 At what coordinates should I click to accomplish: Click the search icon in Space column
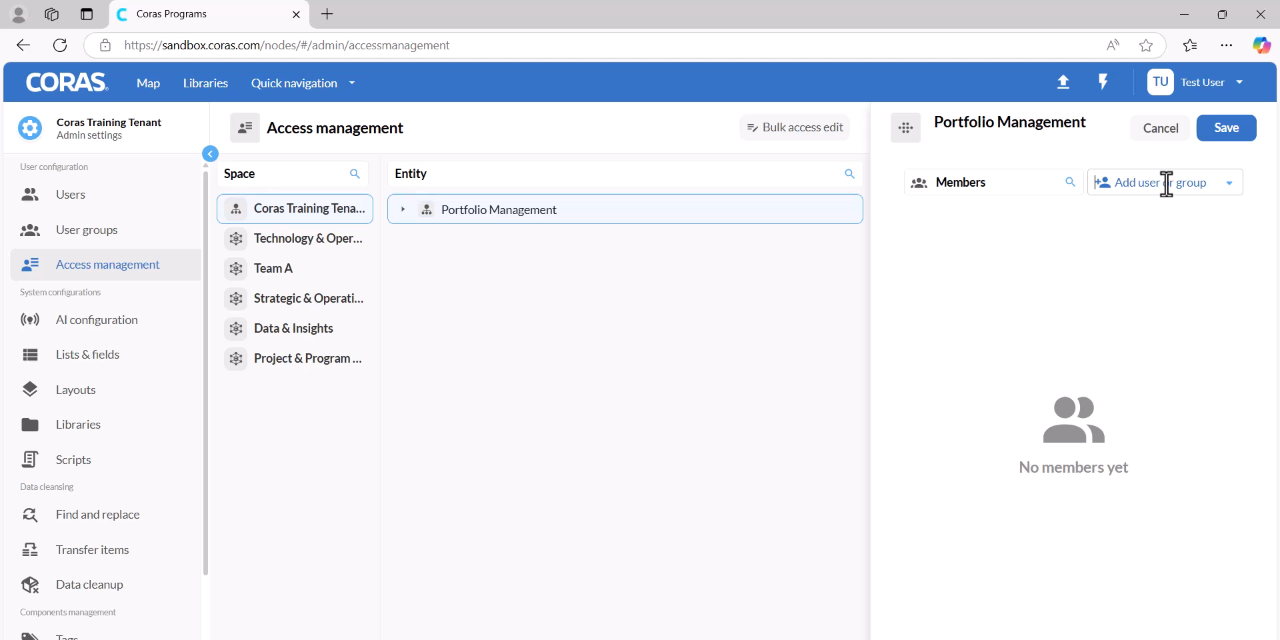tap(354, 174)
